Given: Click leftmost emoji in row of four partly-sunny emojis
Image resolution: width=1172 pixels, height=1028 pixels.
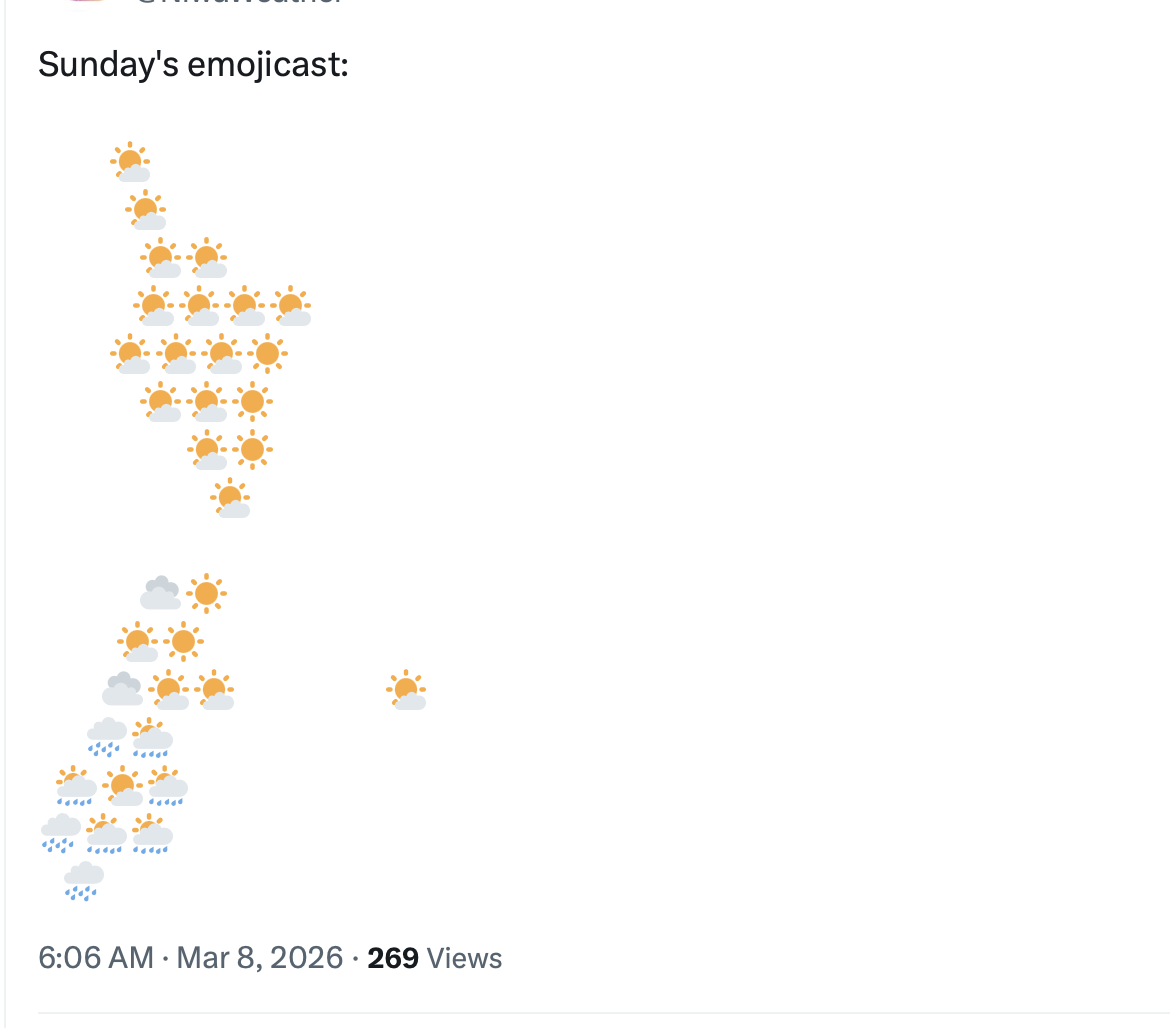Looking at the screenshot, I should coord(153,306).
